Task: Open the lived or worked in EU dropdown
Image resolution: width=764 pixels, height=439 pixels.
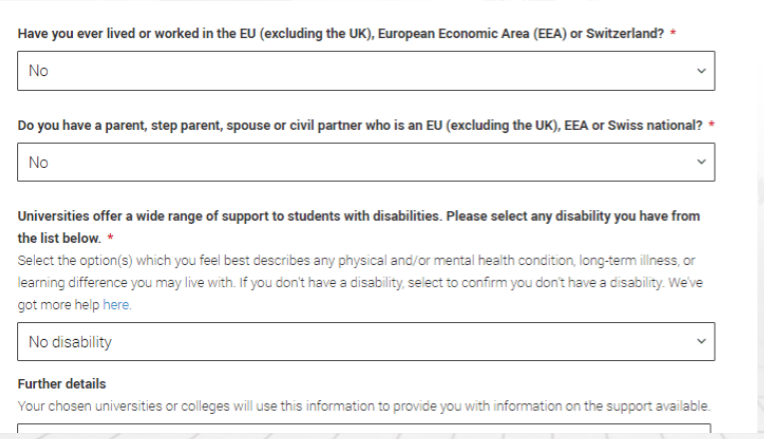Action: pos(366,71)
